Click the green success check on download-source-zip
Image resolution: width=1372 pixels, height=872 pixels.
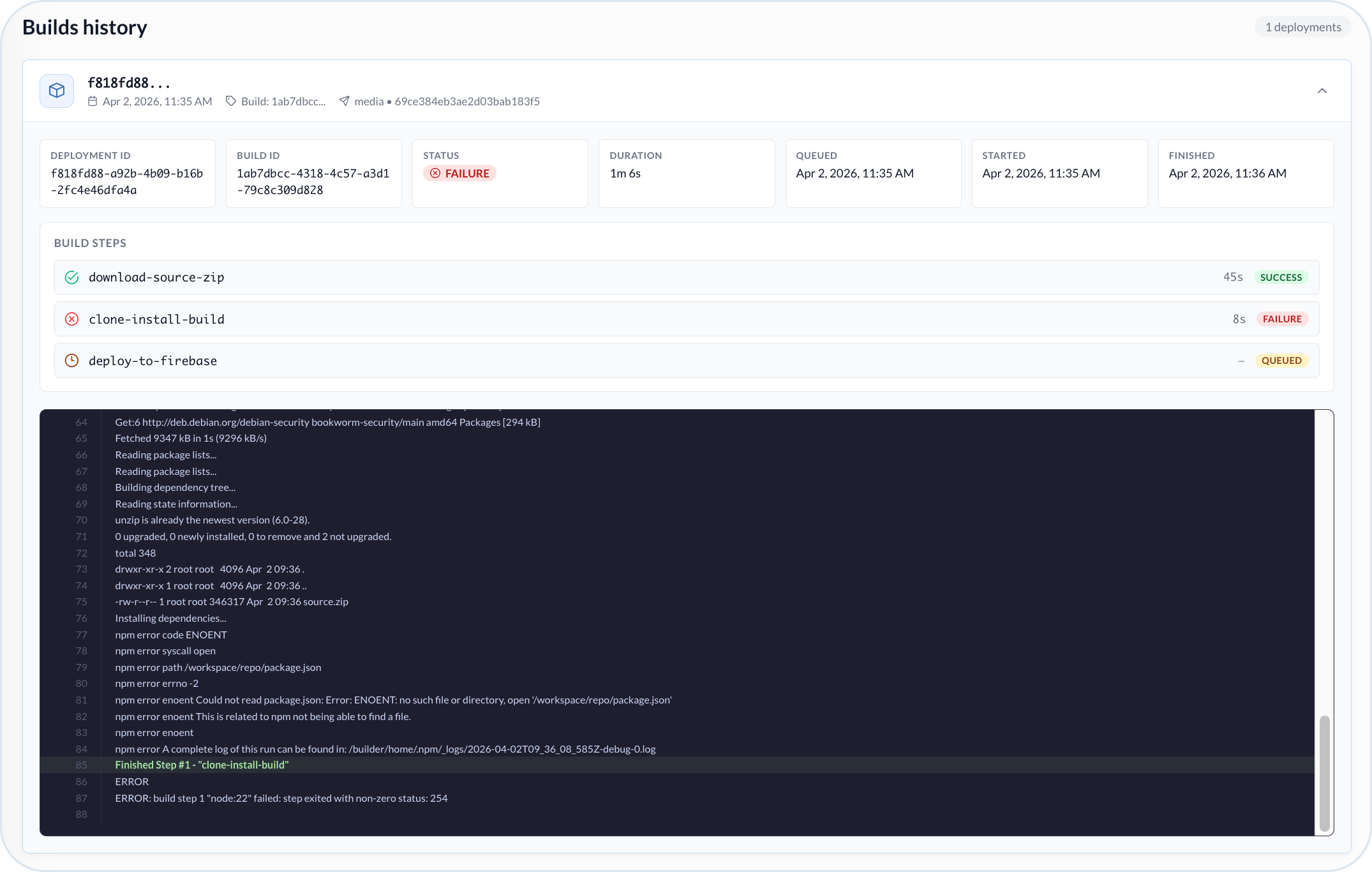point(72,277)
